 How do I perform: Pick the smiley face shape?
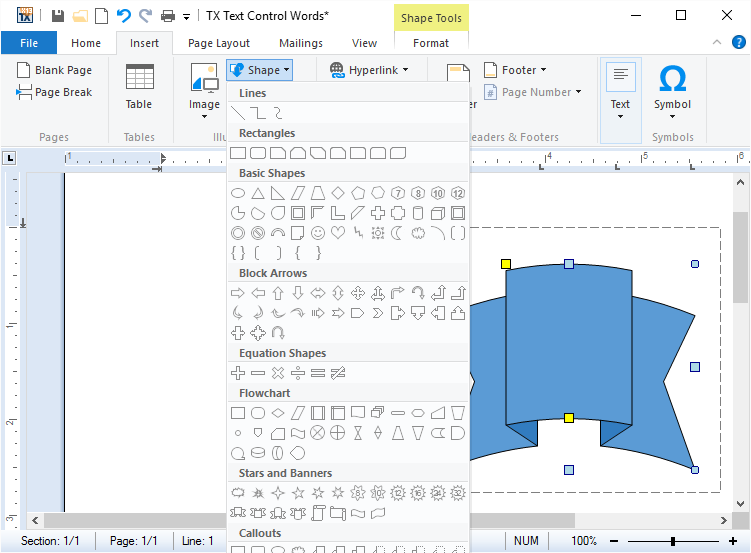(318, 233)
